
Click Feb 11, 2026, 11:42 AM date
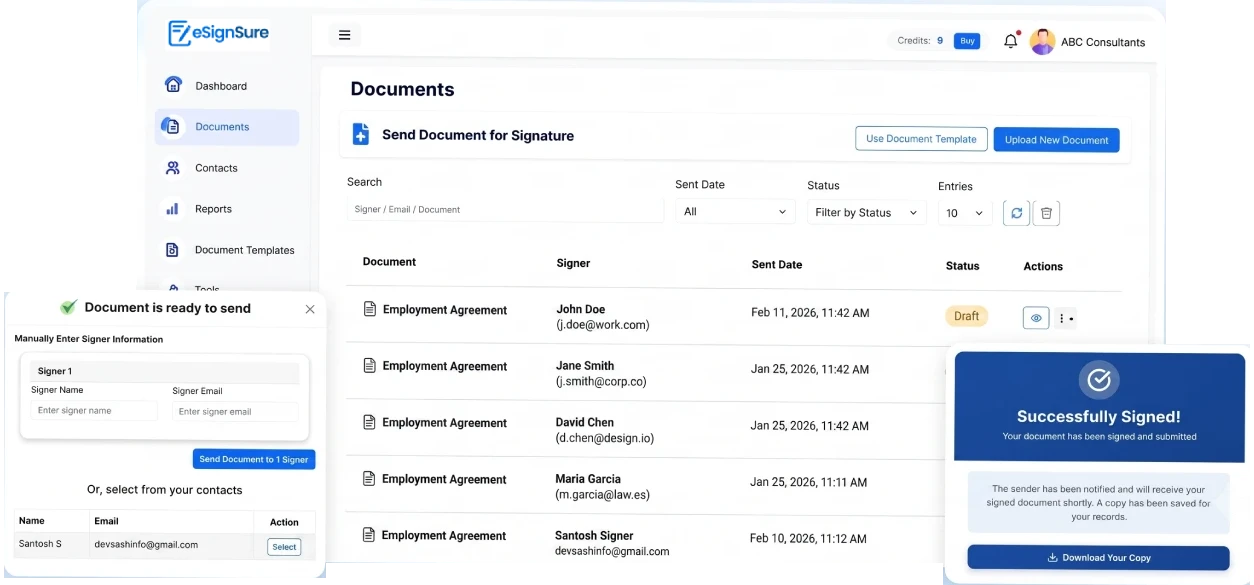810,313
